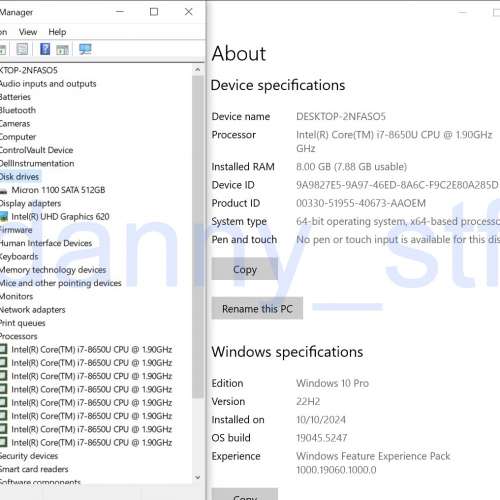
Task: Select the DellInstrumentation category
Action: [x=37, y=163]
